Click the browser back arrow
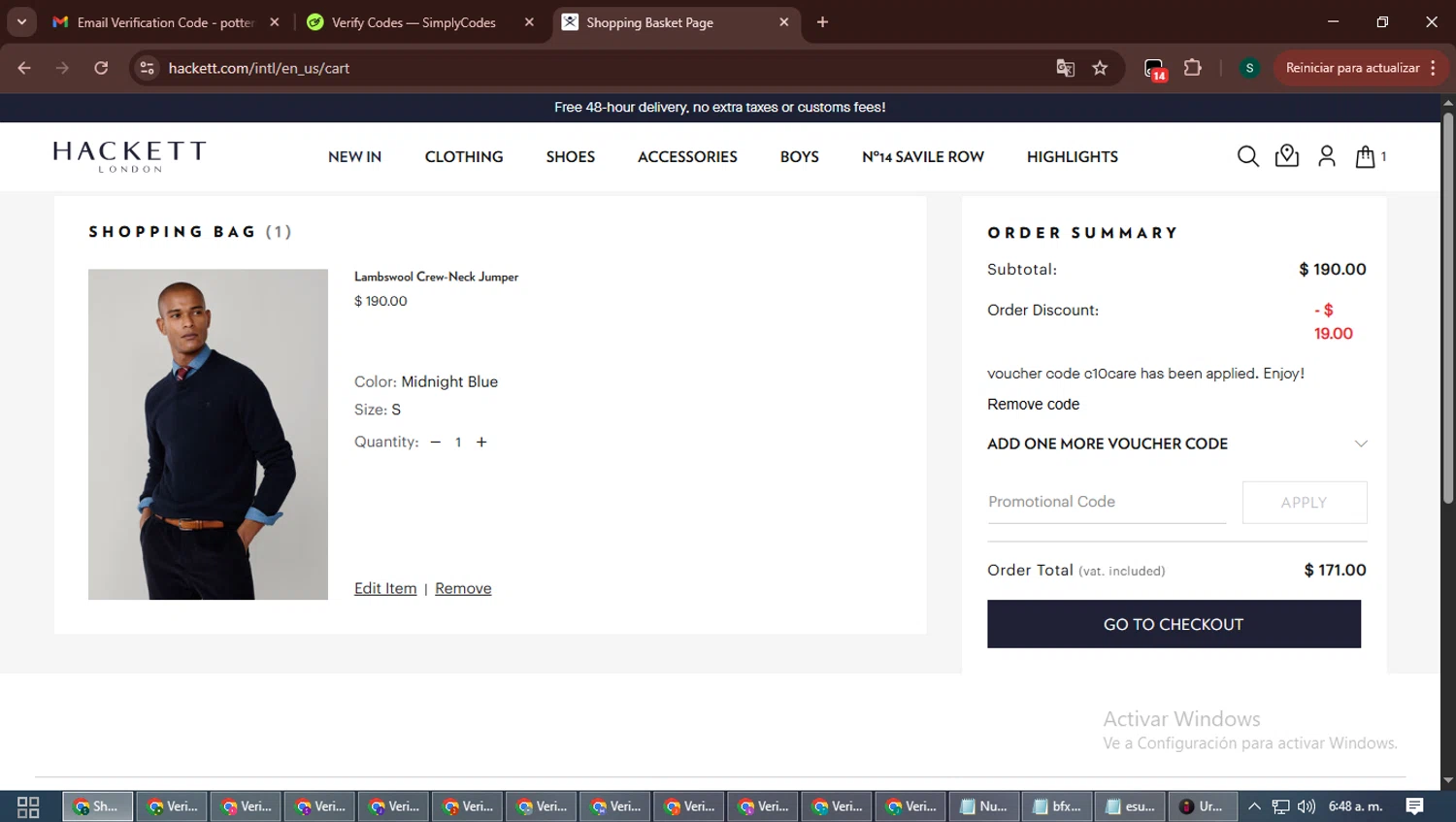This screenshot has width=1456, height=822. tap(24, 68)
